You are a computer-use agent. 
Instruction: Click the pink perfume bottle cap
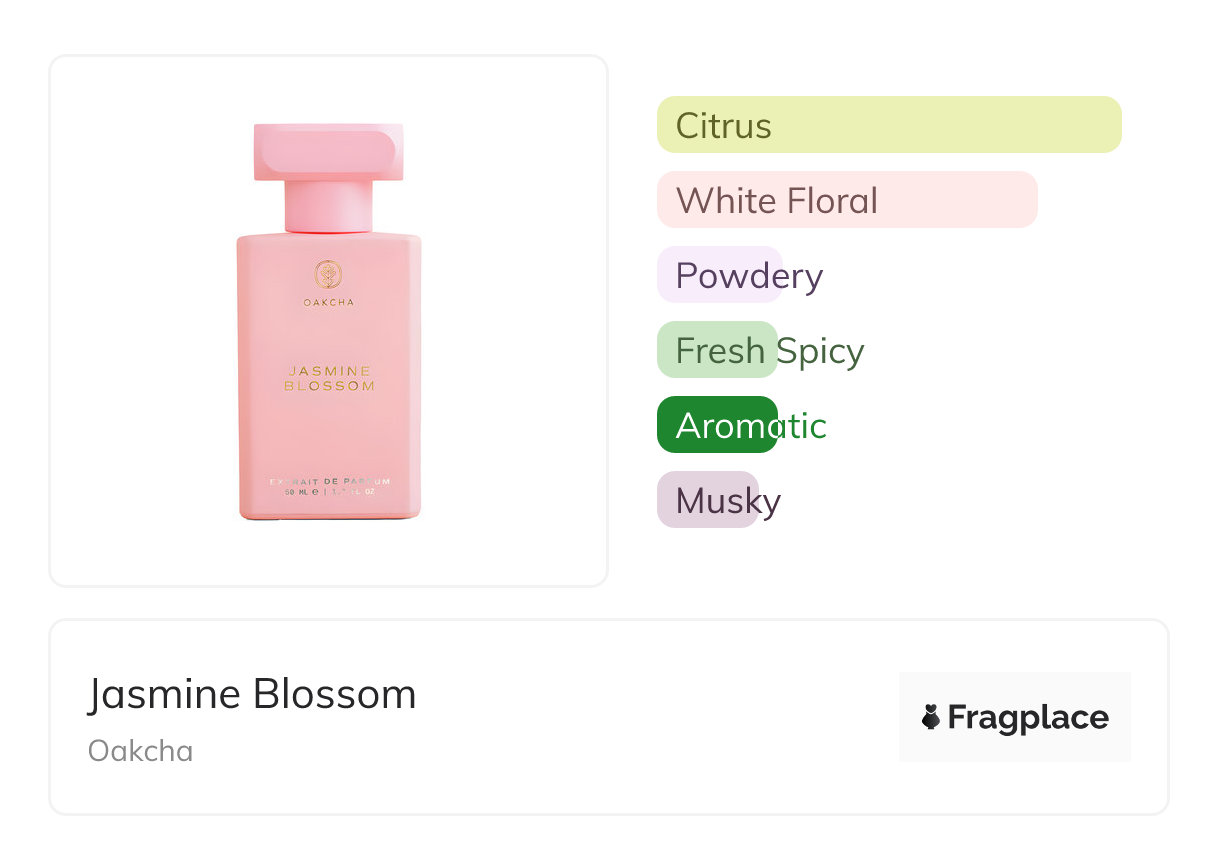(x=328, y=152)
